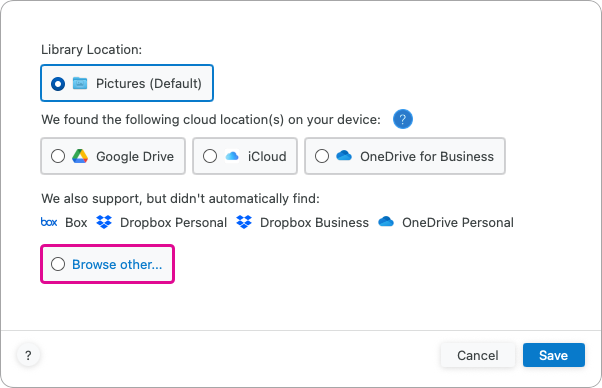This screenshot has height=388, width=602.
Task: Select the Pictures (Default) radio button
Action: (58, 83)
